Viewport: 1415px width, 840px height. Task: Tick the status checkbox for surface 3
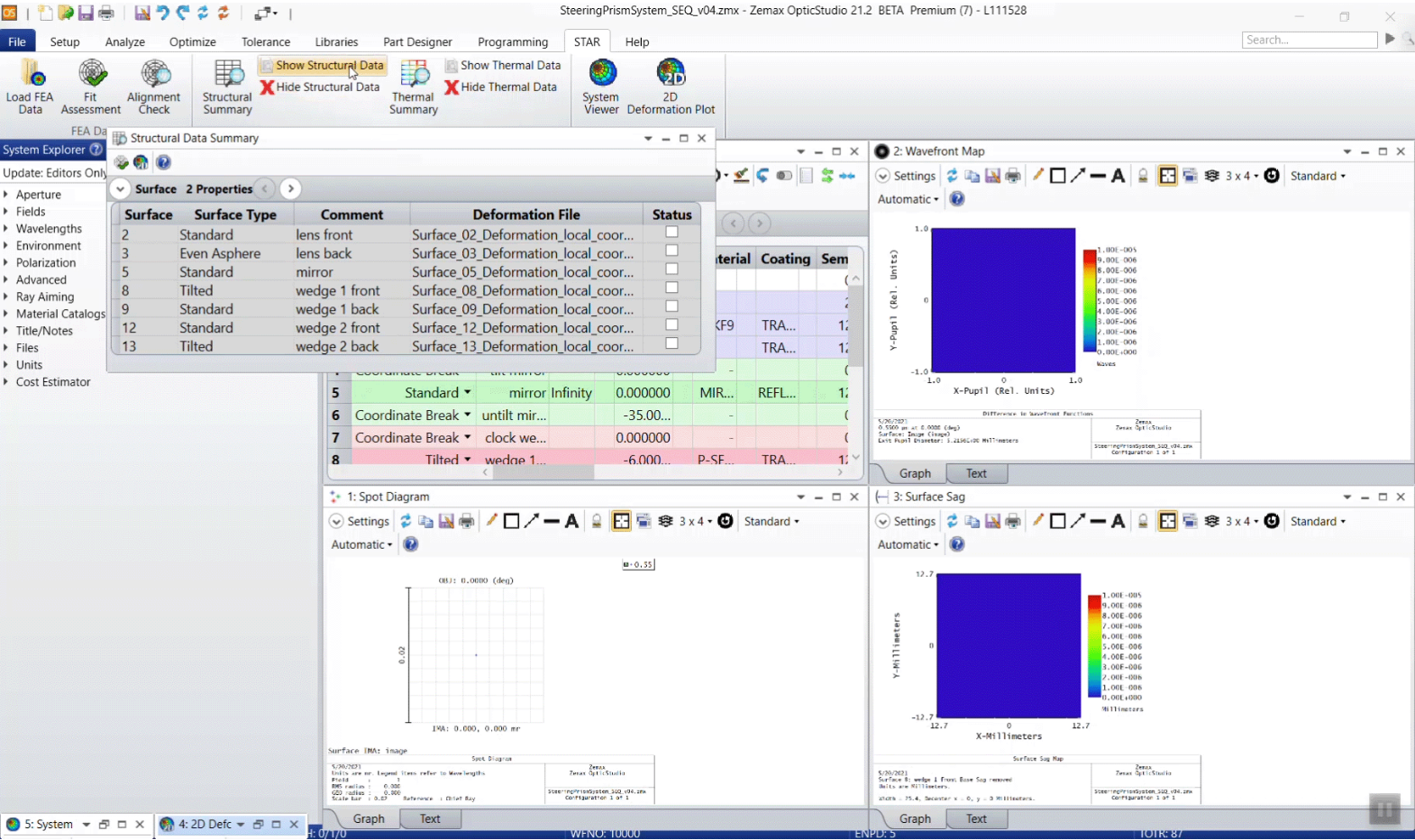click(x=671, y=251)
